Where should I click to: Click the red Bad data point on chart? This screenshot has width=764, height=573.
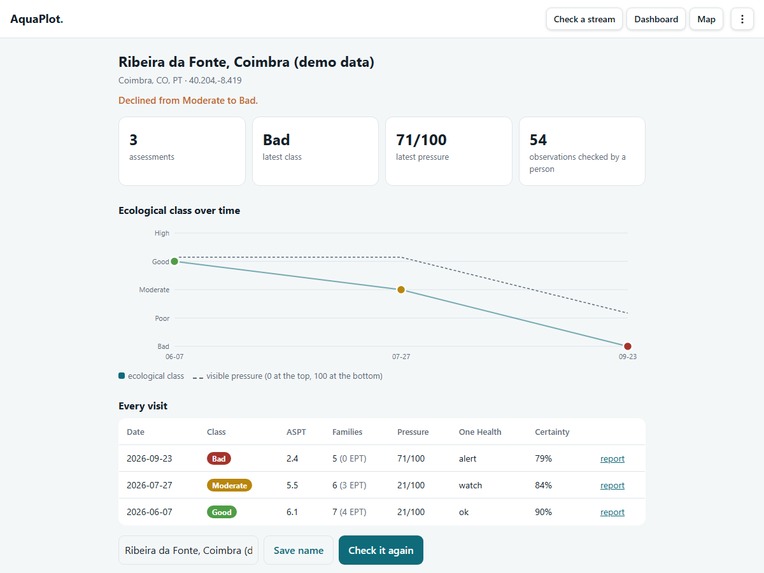tap(628, 346)
